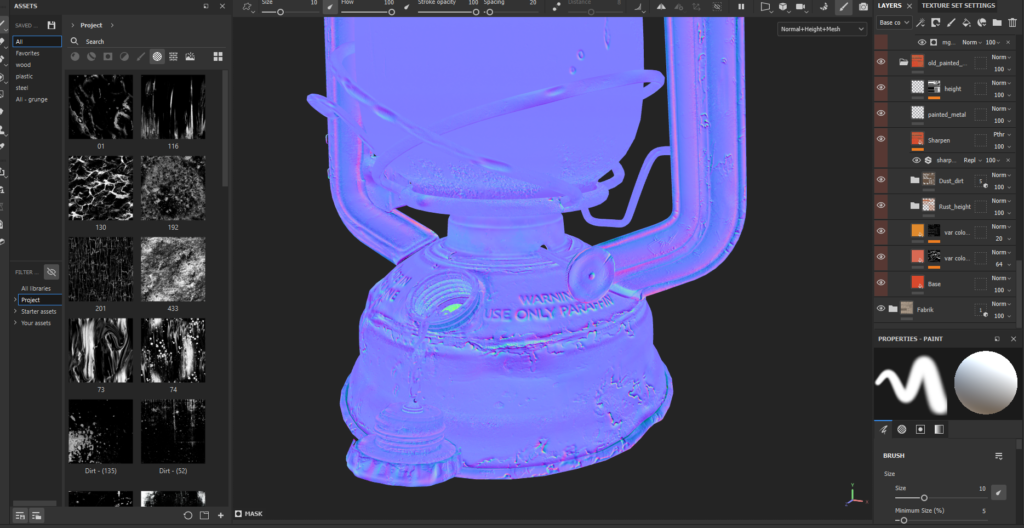The height and width of the screenshot is (528, 1024).
Task: Add a folder in Layers panel
Action: [x=997, y=23]
